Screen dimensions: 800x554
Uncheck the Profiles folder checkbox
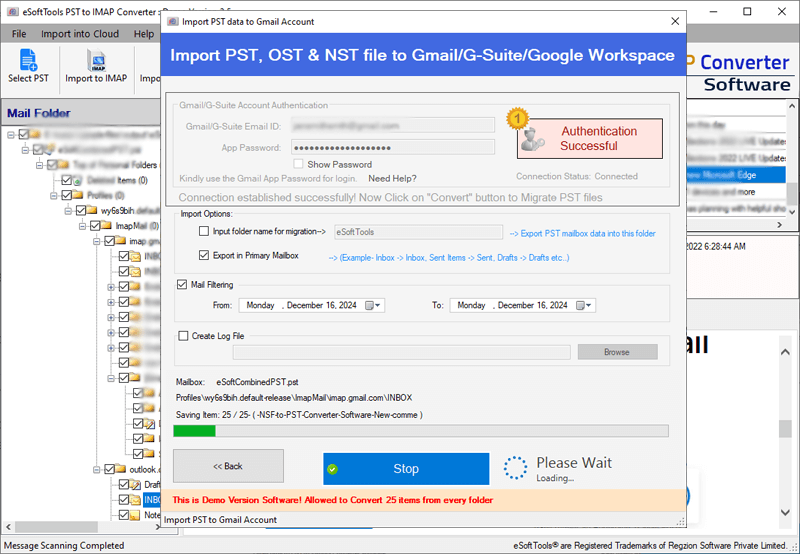pos(66,195)
